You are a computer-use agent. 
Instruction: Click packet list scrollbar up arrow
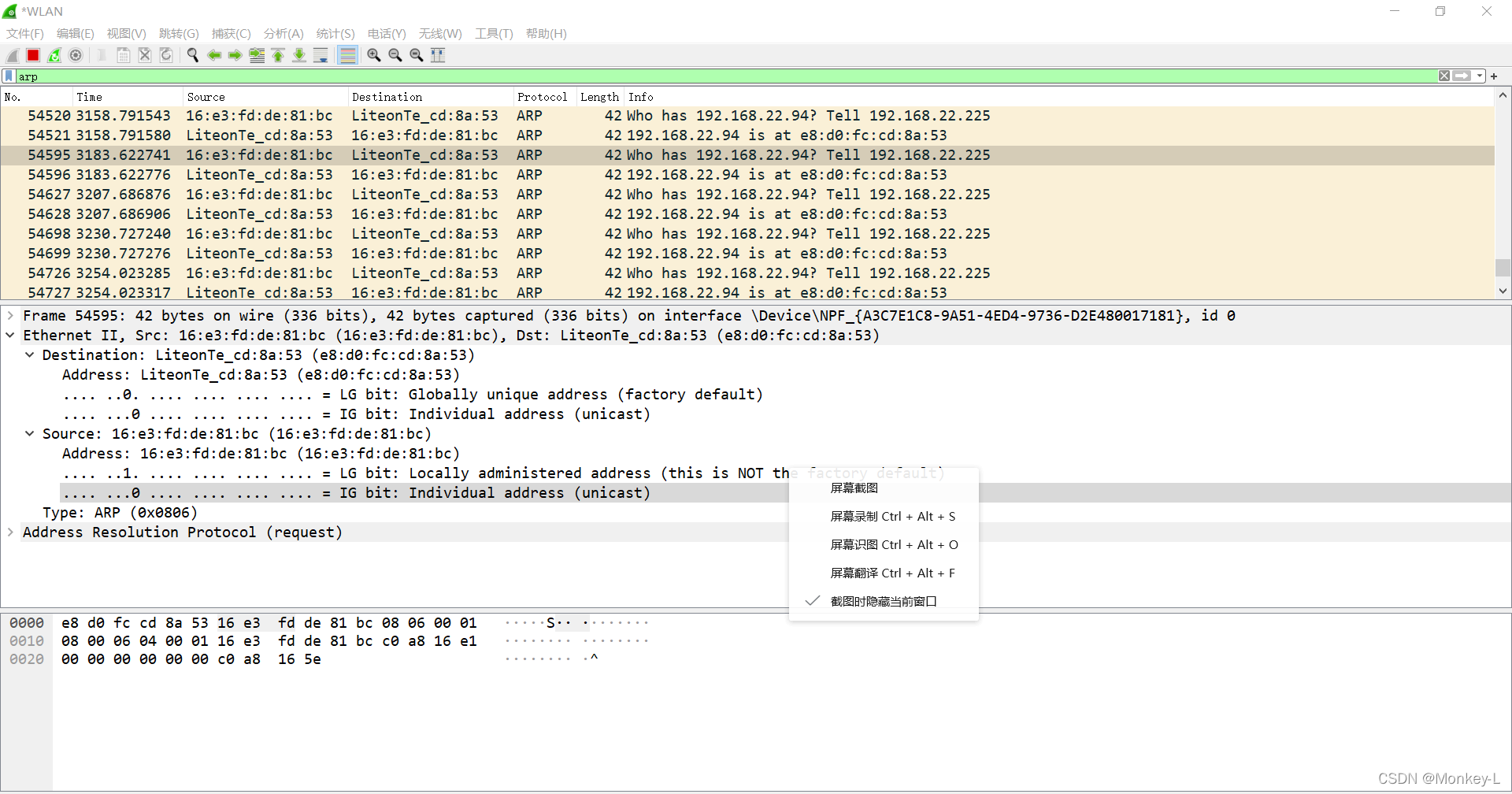coord(1503,96)
